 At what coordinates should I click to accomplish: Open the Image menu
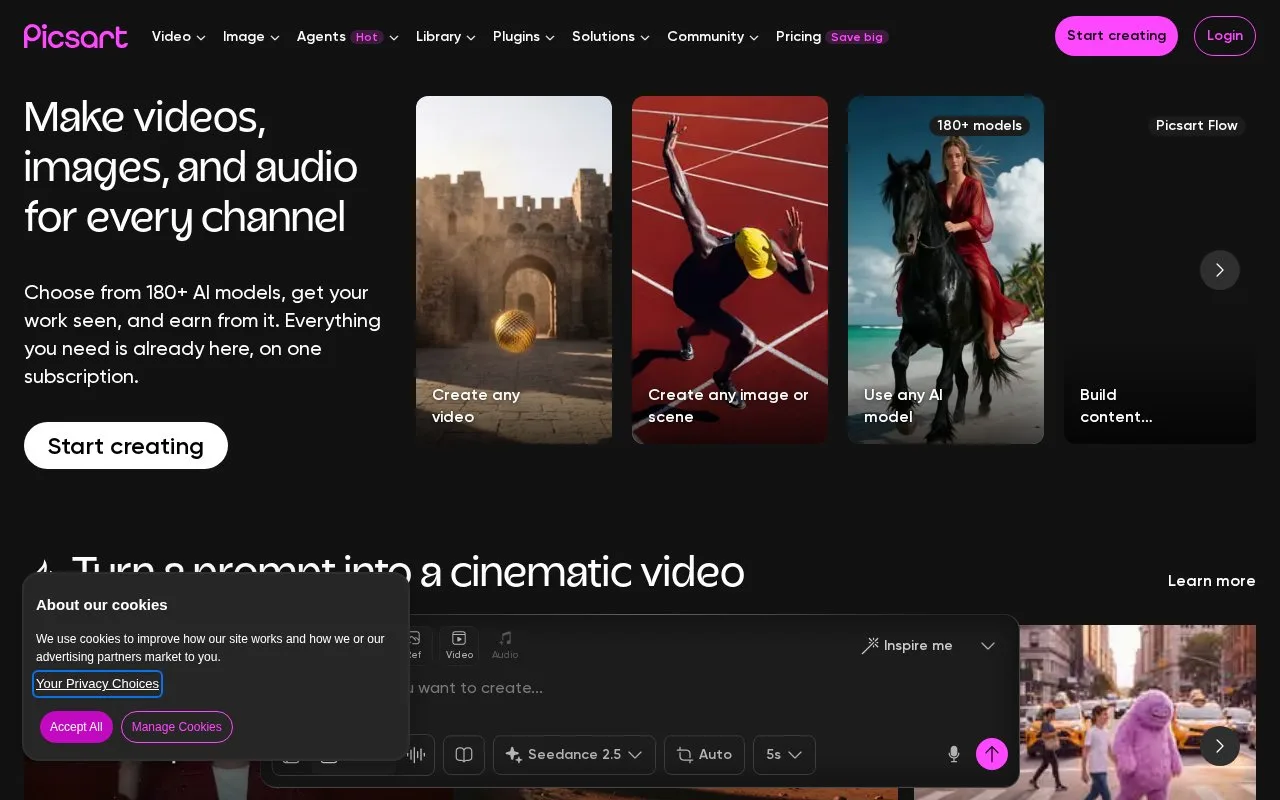[251, 37]
